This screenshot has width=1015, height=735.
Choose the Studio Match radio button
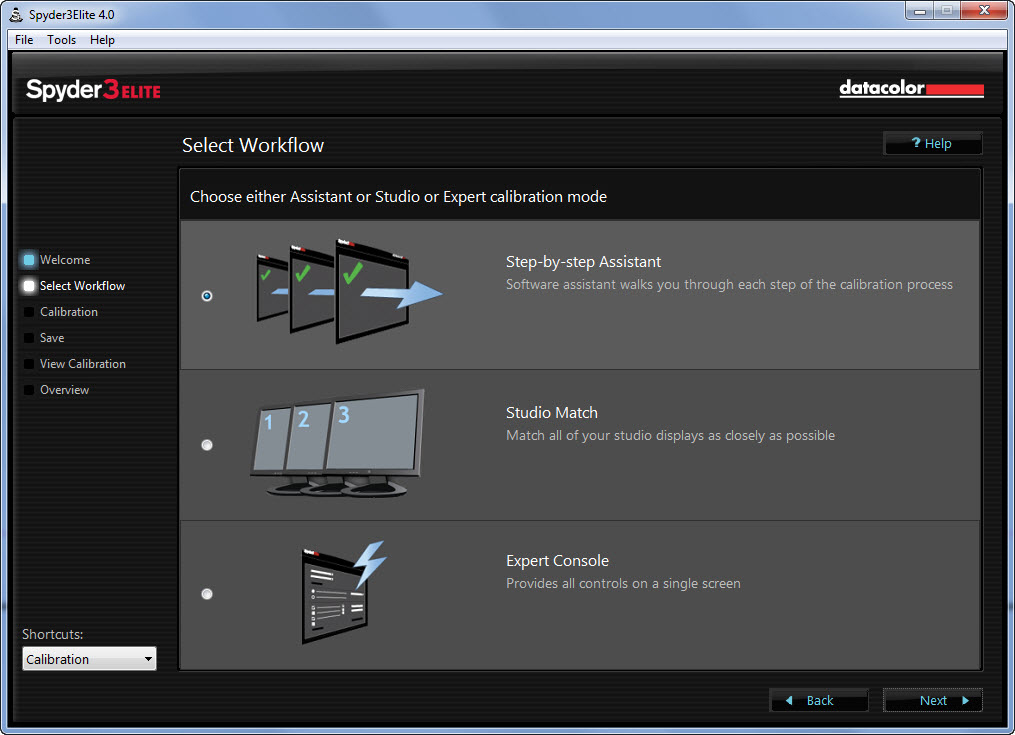point(207,445)
